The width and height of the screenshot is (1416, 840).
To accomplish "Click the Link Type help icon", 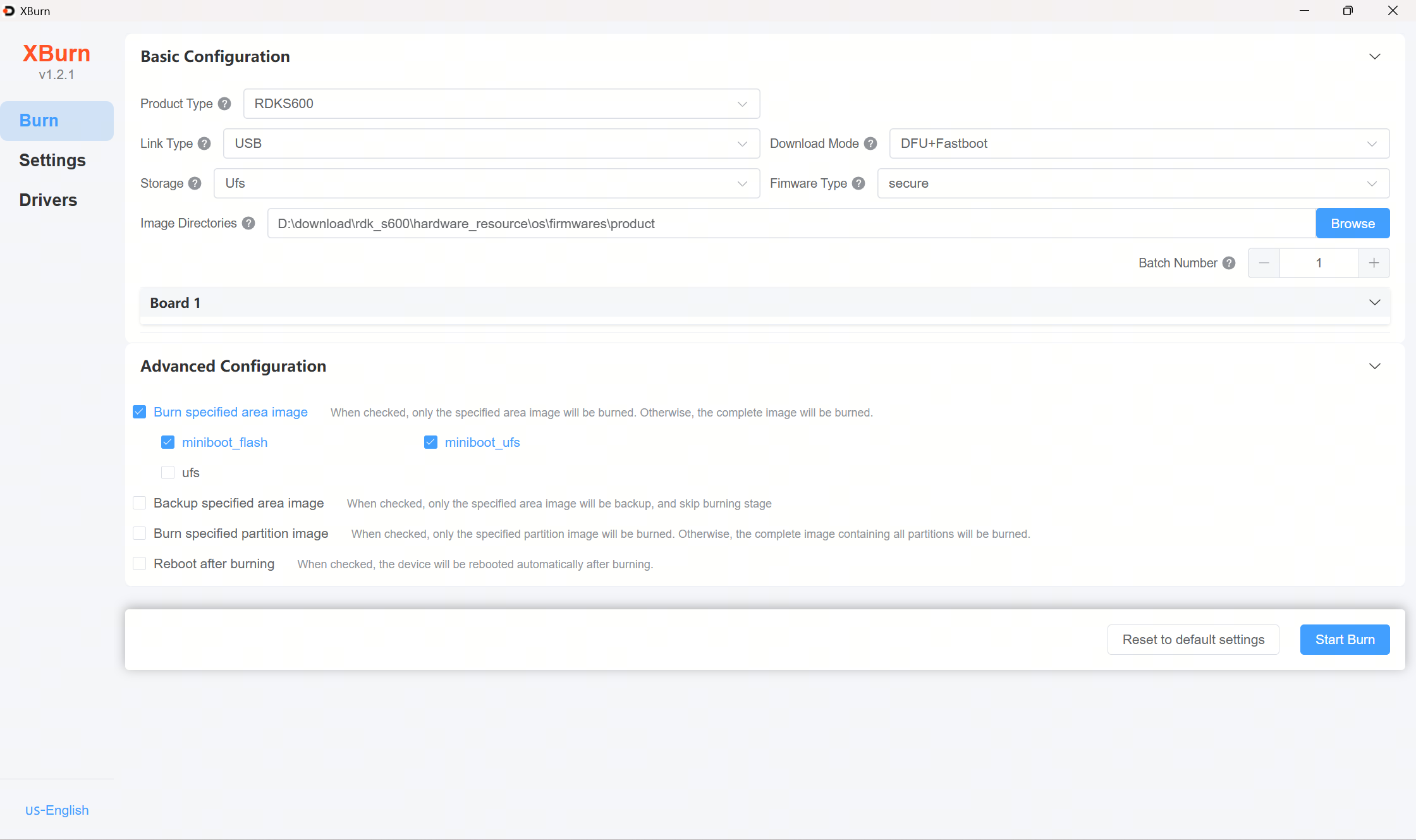I will (204, 143).
